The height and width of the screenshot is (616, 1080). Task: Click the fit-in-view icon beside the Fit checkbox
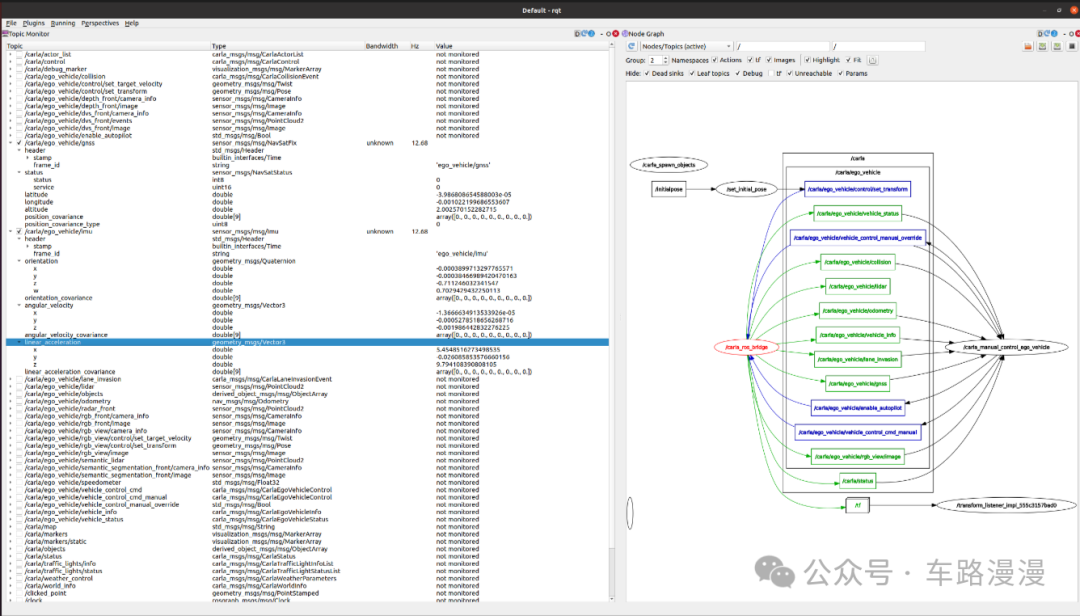(872, 60)
